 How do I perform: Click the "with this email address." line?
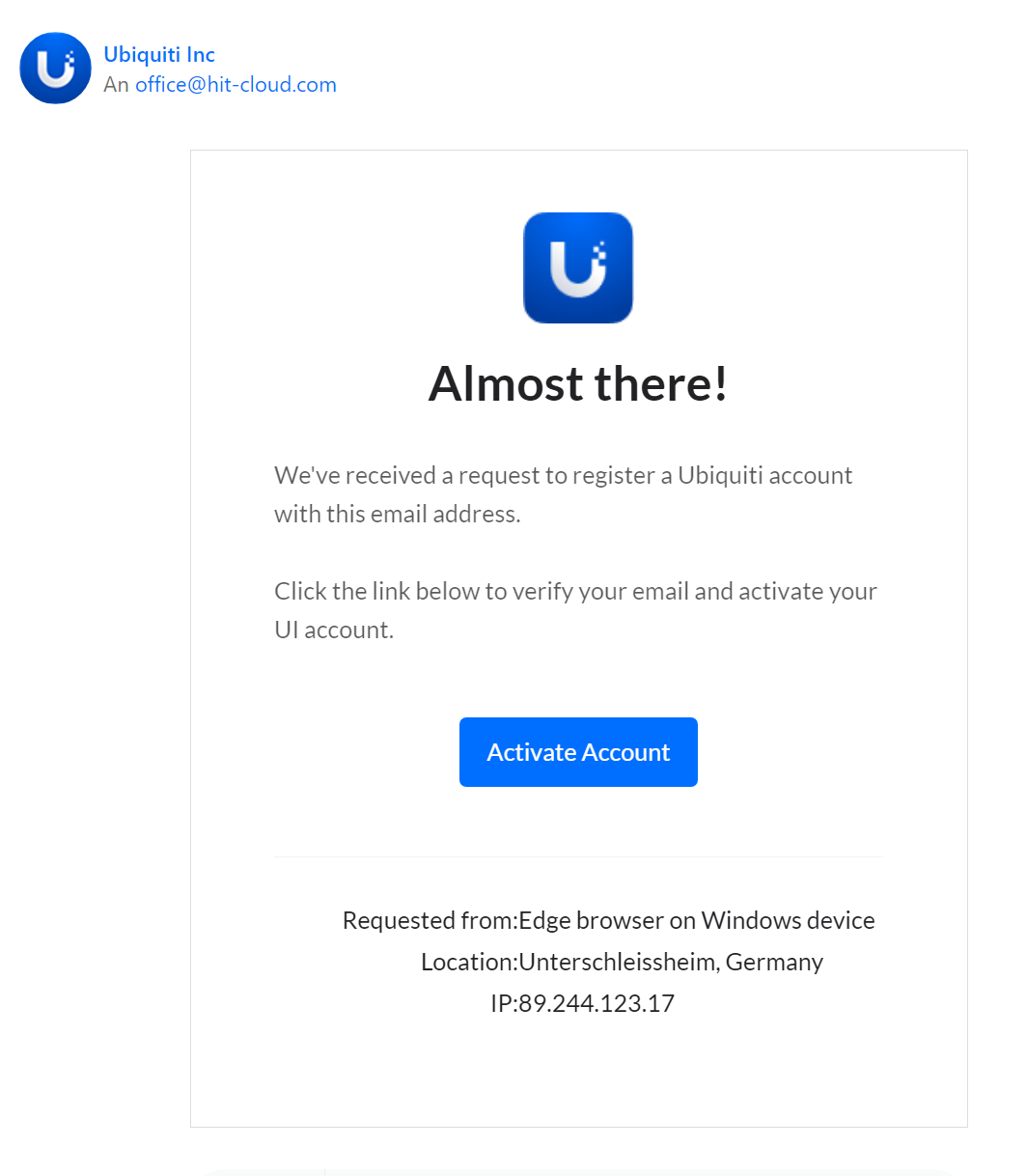click(x=397, y=514)
